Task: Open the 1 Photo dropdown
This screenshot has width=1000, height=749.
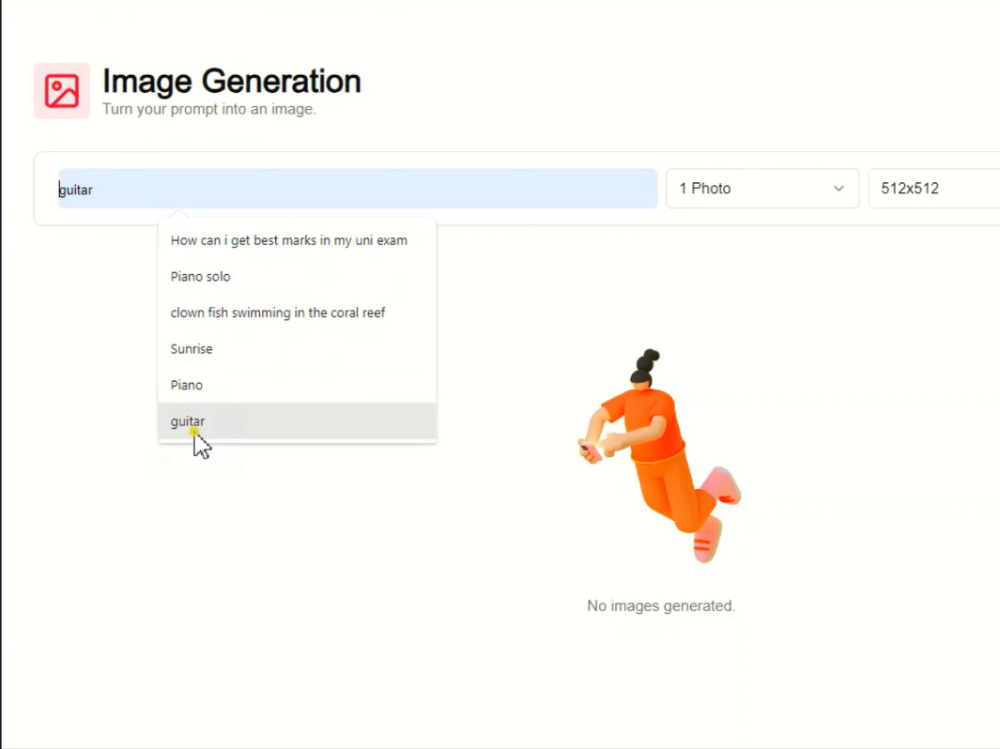Action: pos(762,188)
